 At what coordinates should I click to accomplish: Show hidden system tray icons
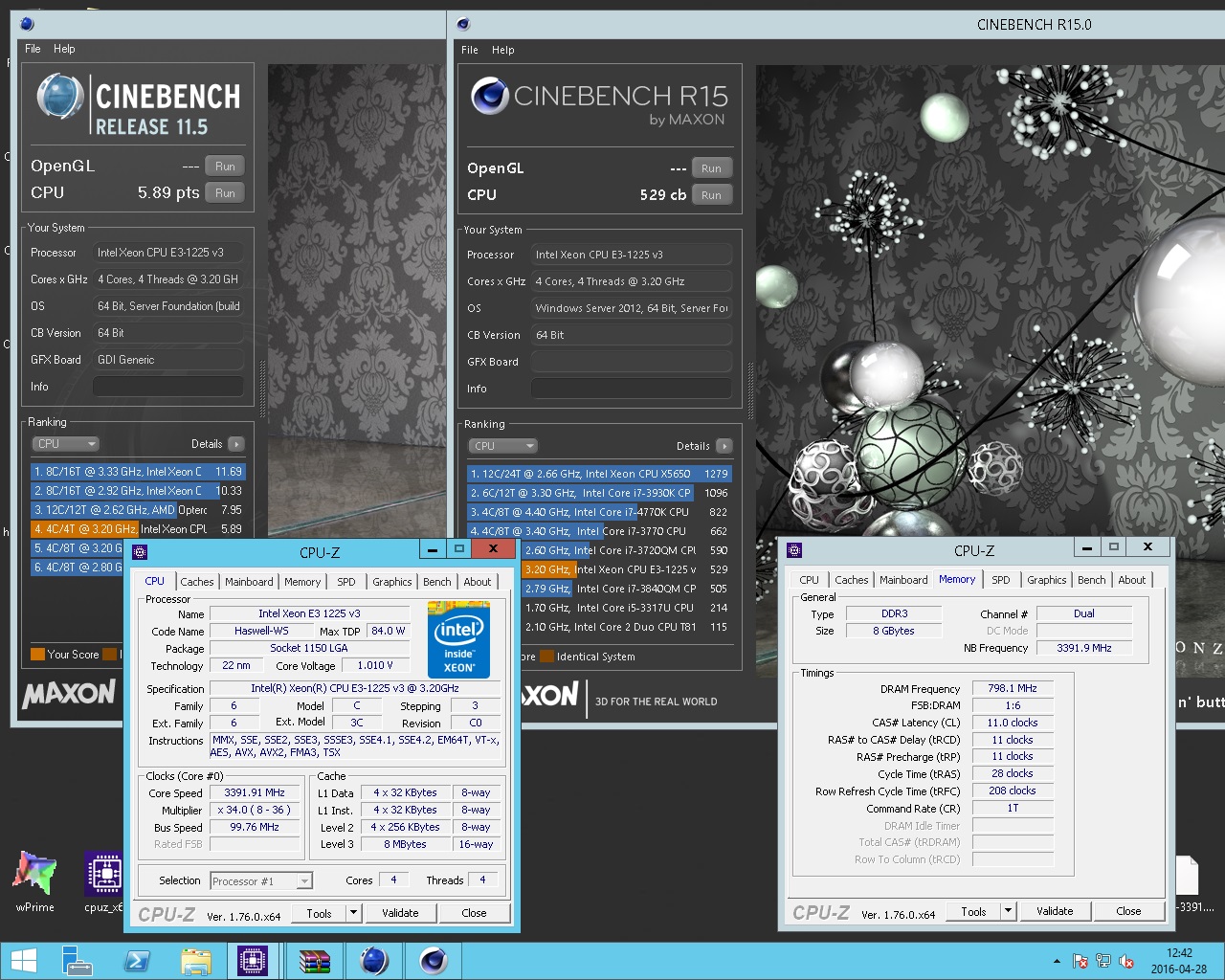point(1057,961)
